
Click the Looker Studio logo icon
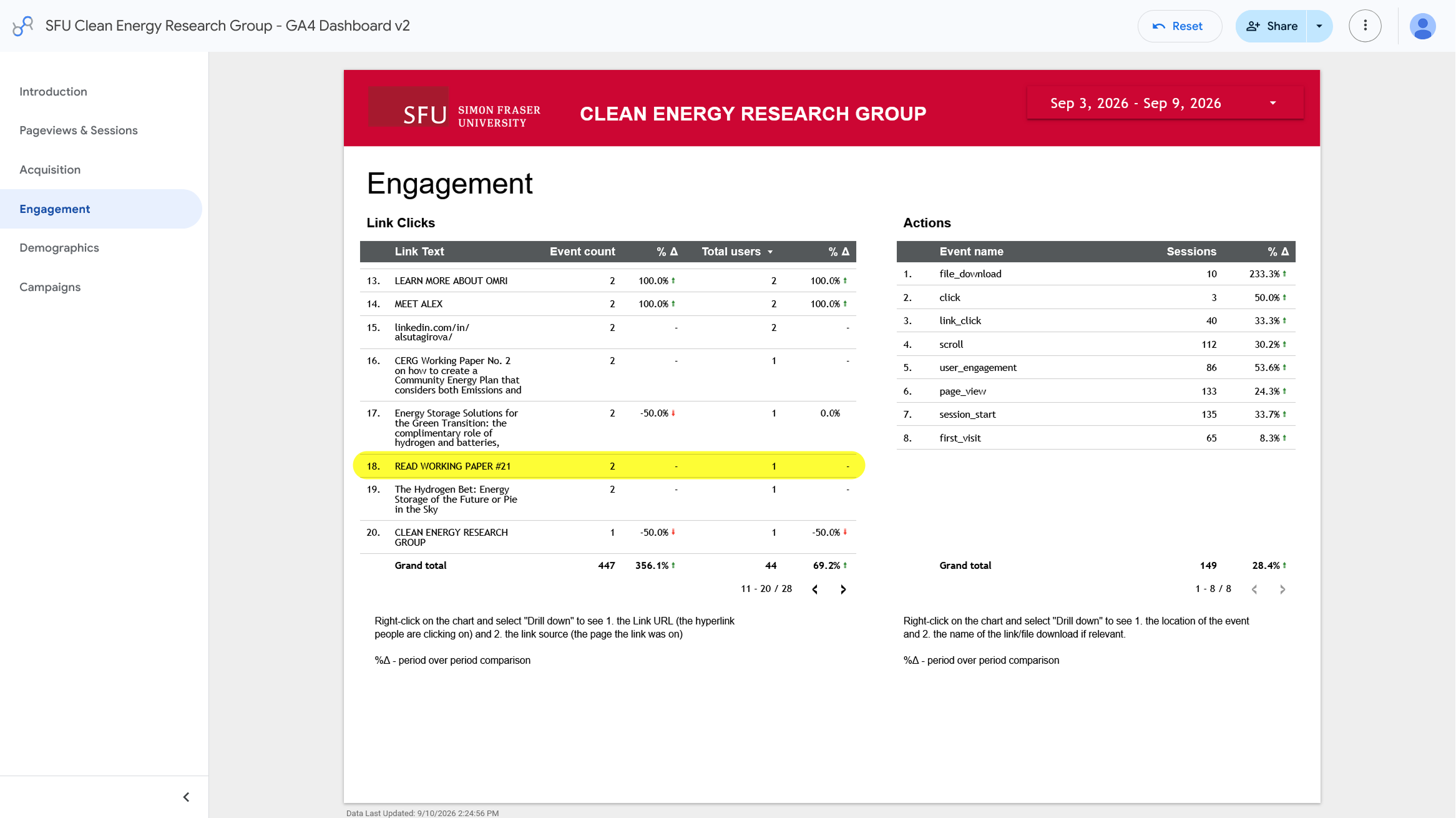coord(23,26)
